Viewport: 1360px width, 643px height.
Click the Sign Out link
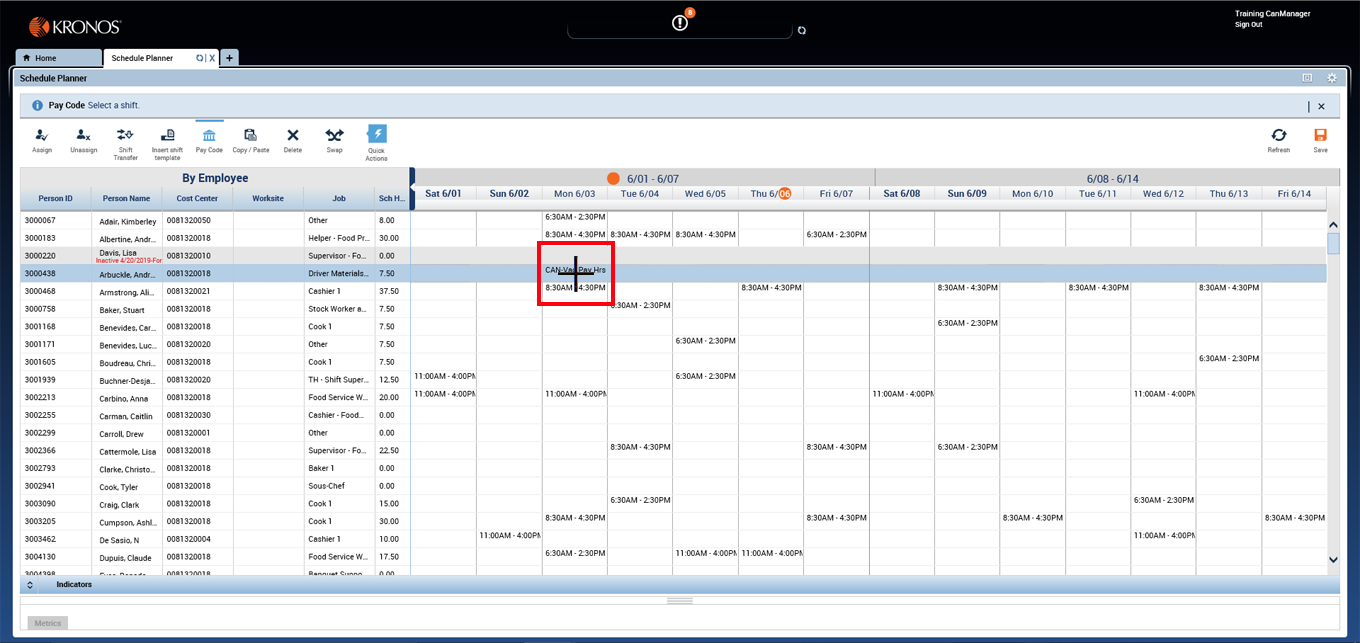click(x=1248, y=24)
